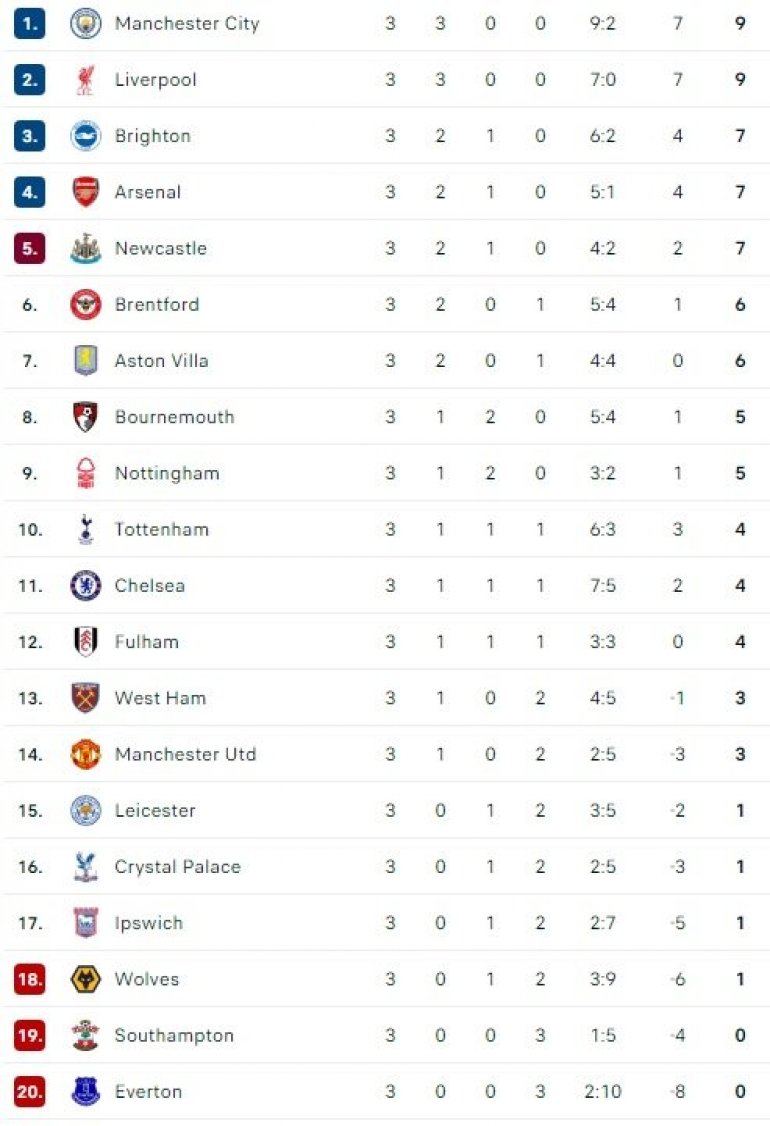770x1126 pixels.
Task: Go to the Crystal Palace team page
Action: point(177,867)
